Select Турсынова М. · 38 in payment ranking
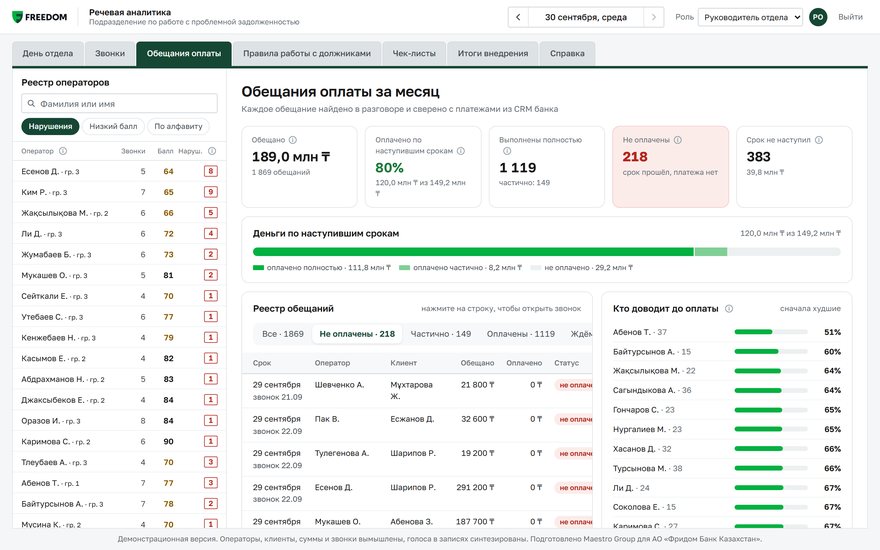Viewport: 880px width, 550px height. coord(726,468)
